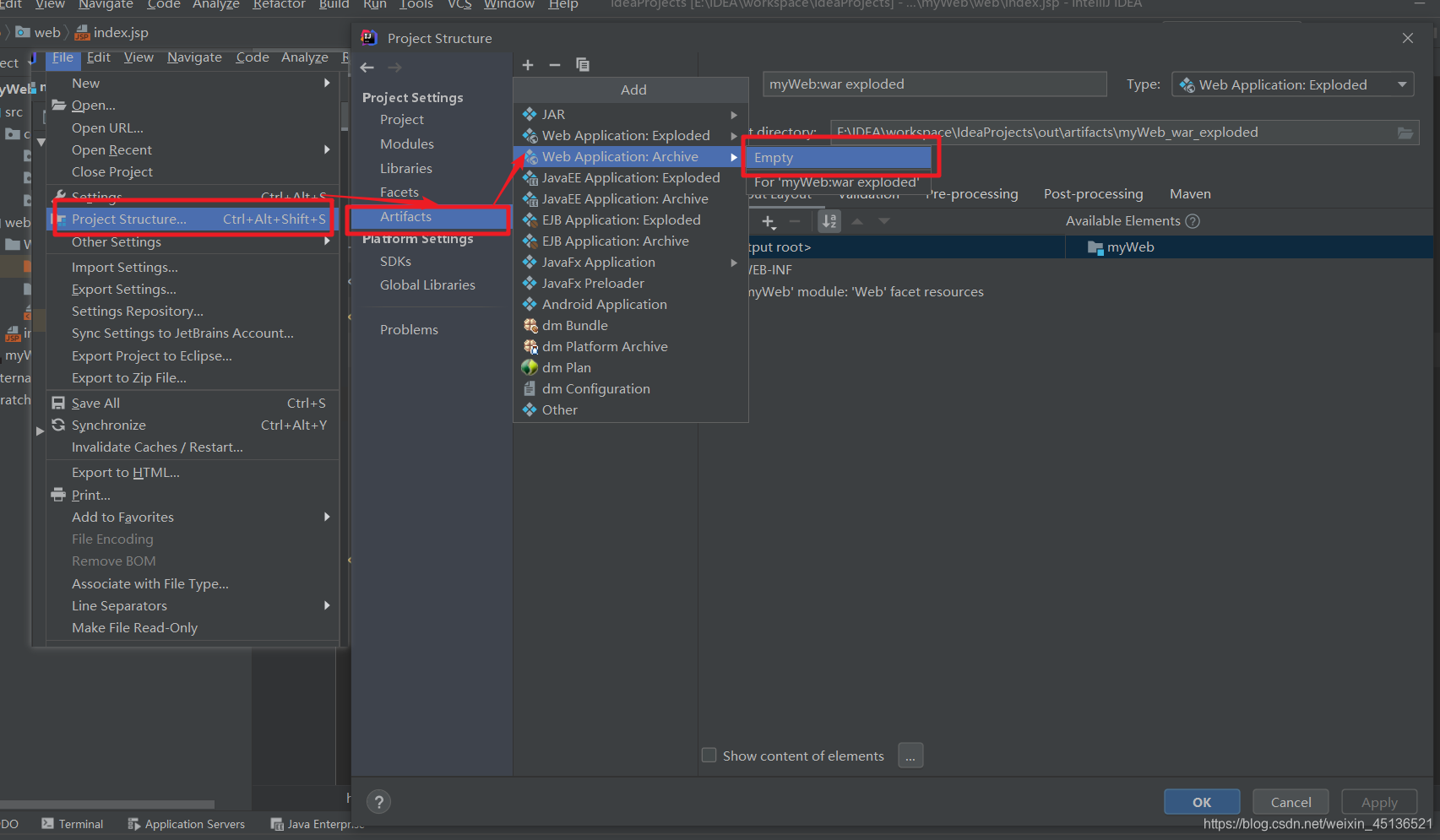Remove the artifact with the minus icon
1440x840 pixels.
click(x=555, y=65)
